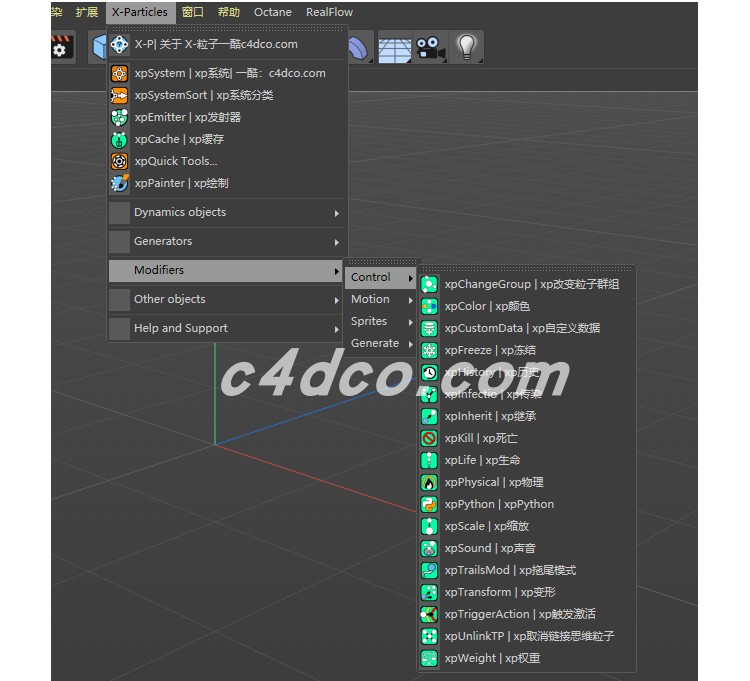Expand the Dynamics objects submenu
Viewport: 750px width, 681px height.
(x=226, y=212)
